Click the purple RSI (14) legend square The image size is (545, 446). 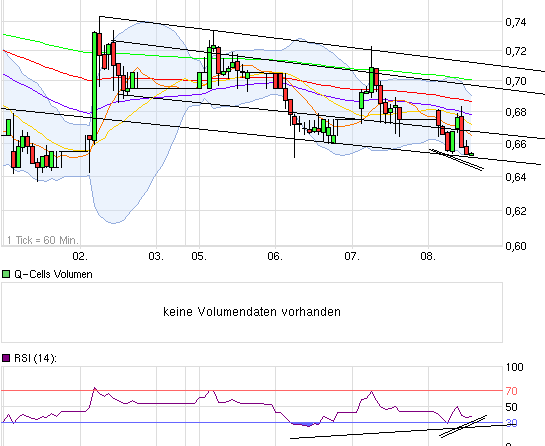coord(6,358)
